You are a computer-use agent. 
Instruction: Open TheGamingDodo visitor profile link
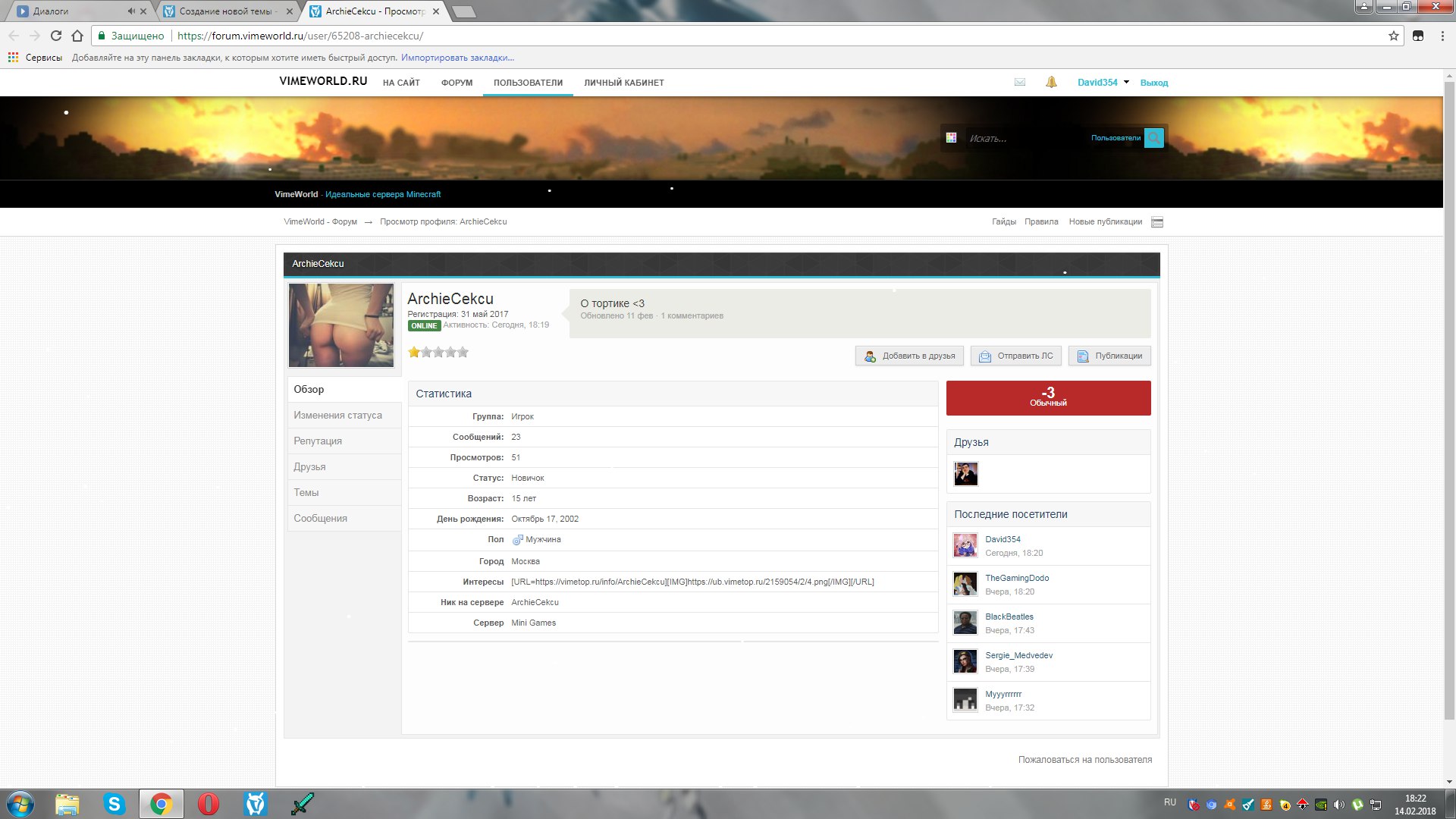1017,578
